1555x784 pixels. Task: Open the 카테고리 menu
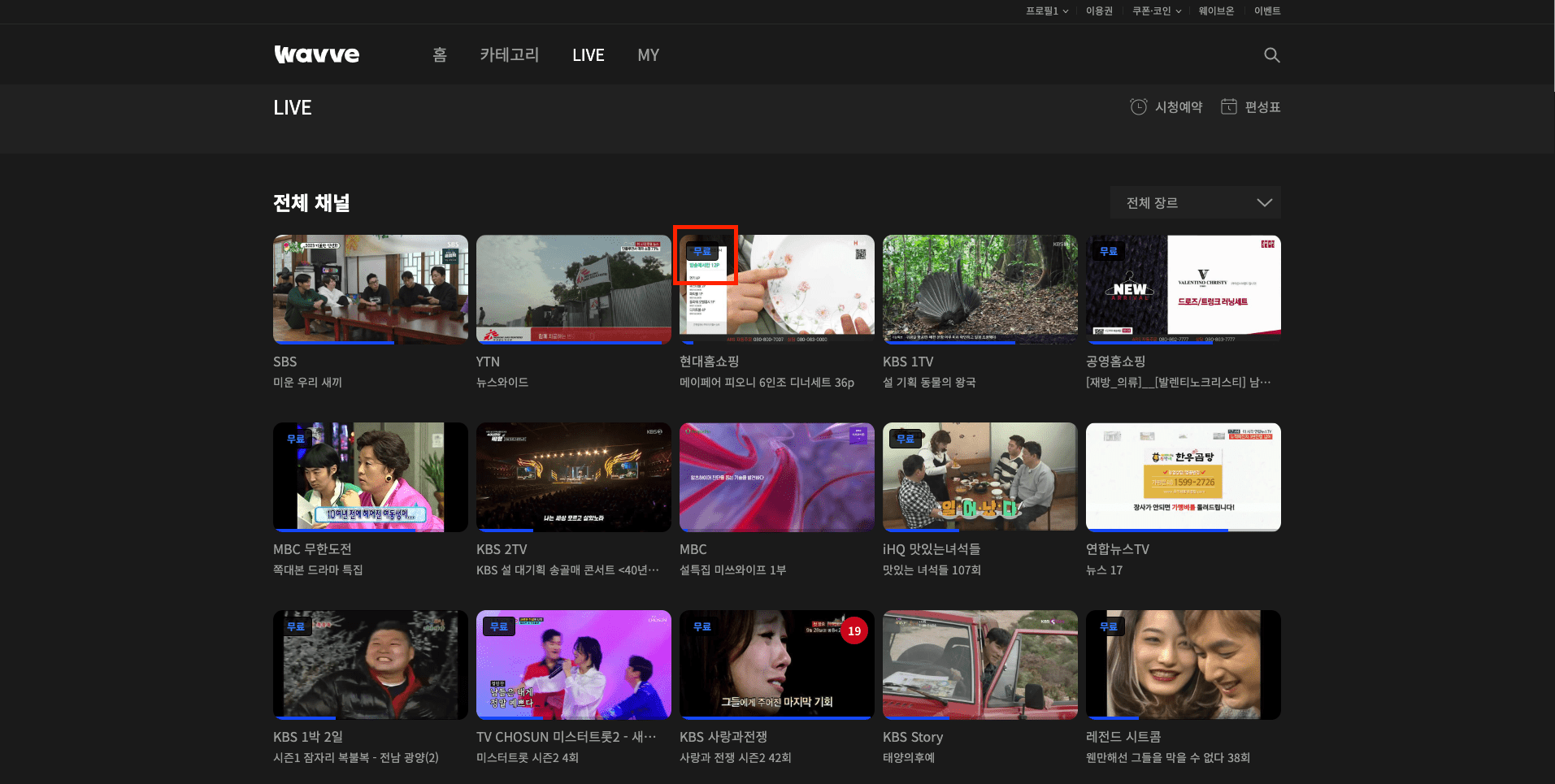(x=510, y=55)
